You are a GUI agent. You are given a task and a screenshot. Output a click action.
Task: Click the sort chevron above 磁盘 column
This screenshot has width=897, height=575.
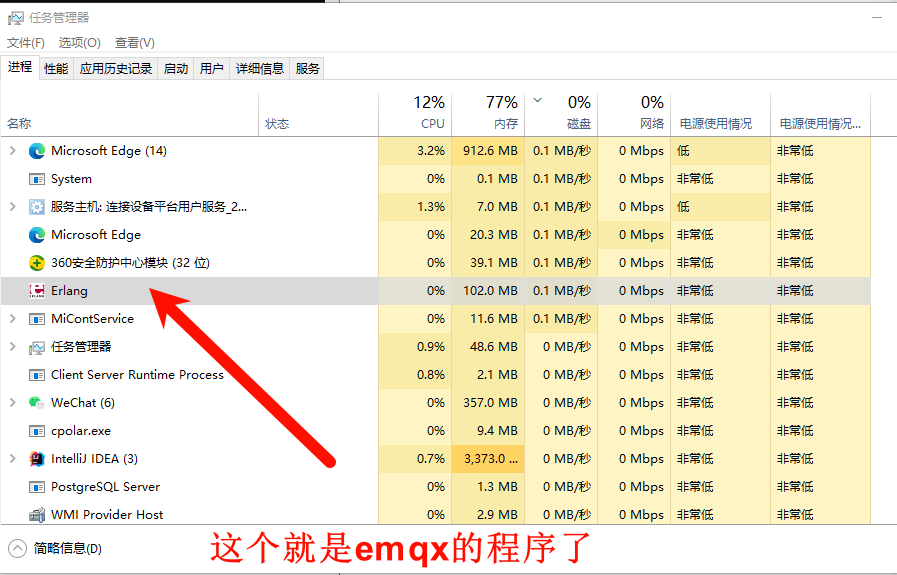pyautogui.click(x=537, y=101)
